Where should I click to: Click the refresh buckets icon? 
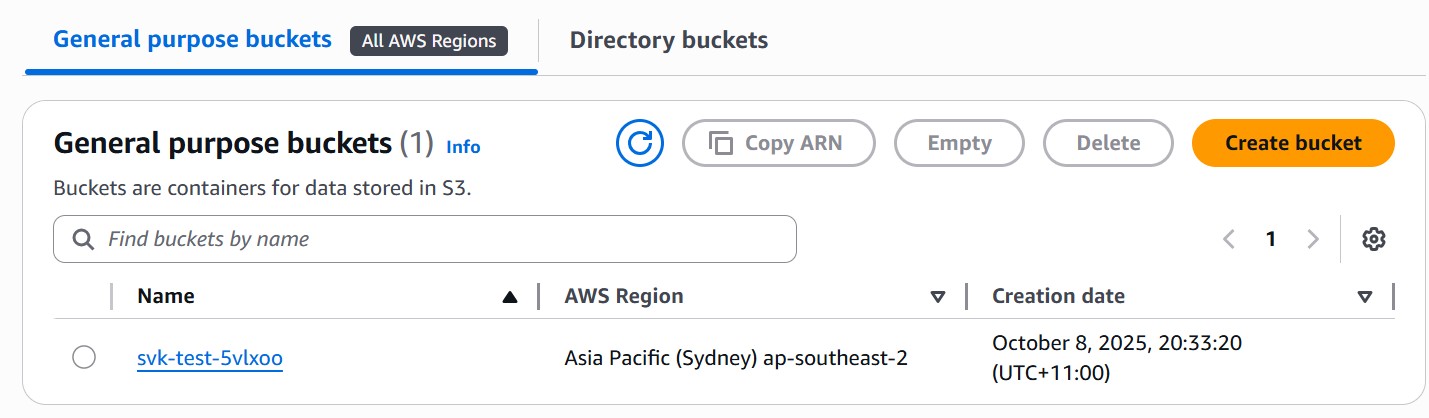[640, 143]
